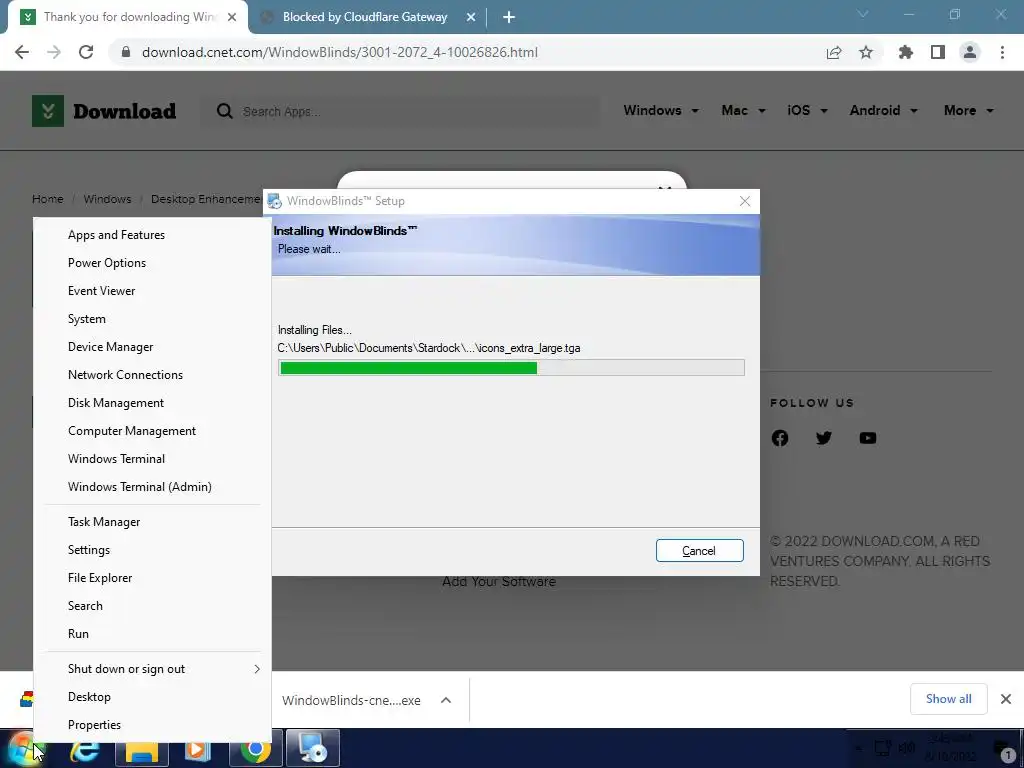
Task: Open Apps and Features from the menu
Action: pyautogui.click(x=153, y=234)
